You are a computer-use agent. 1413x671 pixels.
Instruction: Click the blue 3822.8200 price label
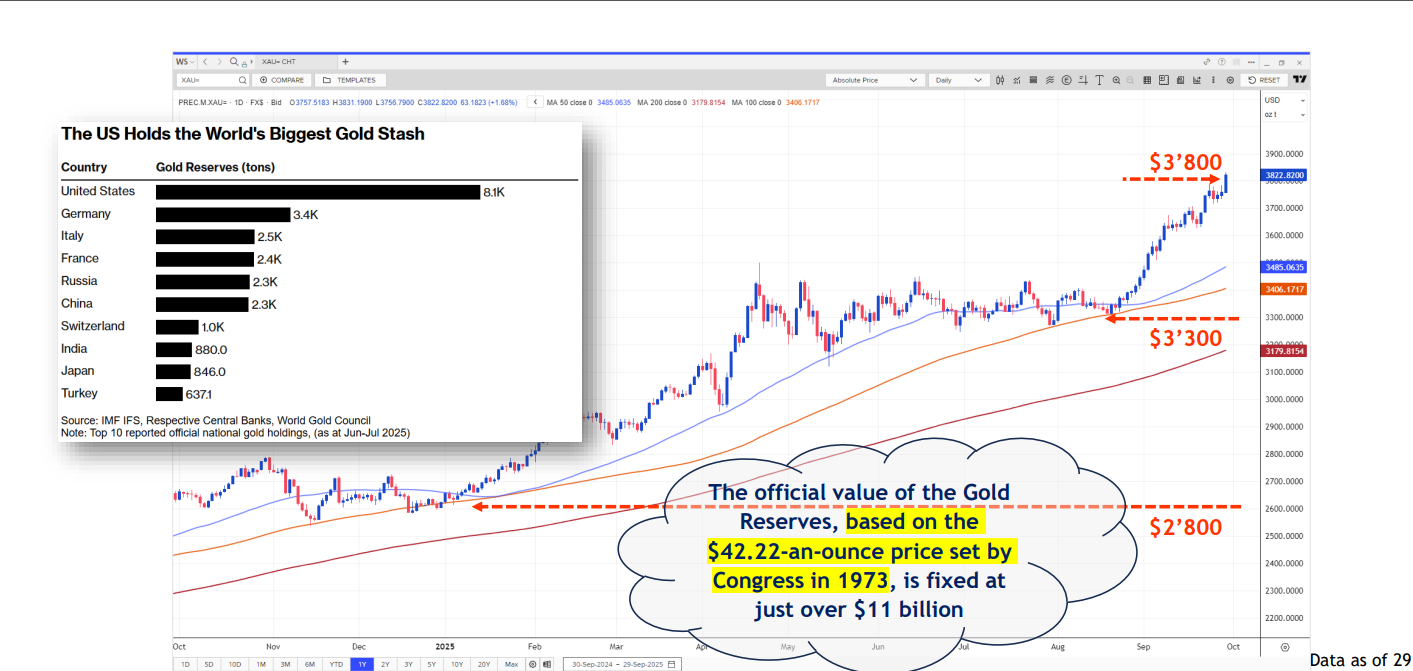point(1285,176)
